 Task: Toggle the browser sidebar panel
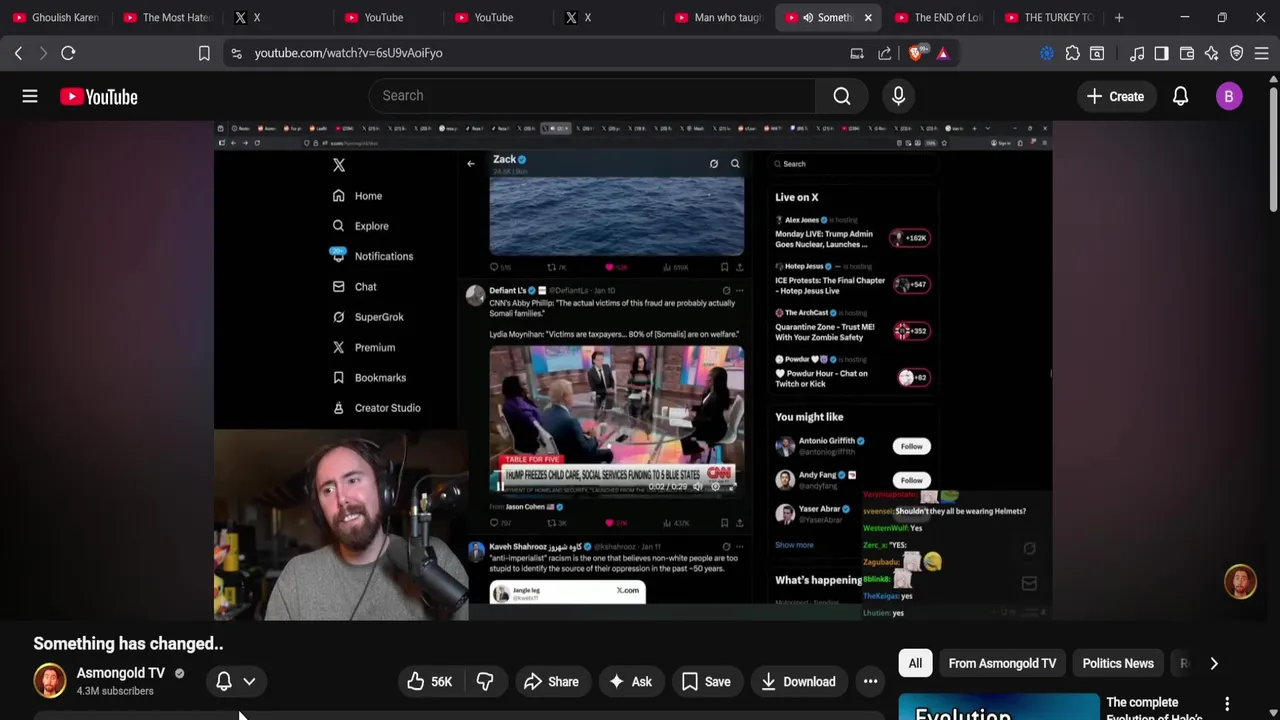point(1161,53)
